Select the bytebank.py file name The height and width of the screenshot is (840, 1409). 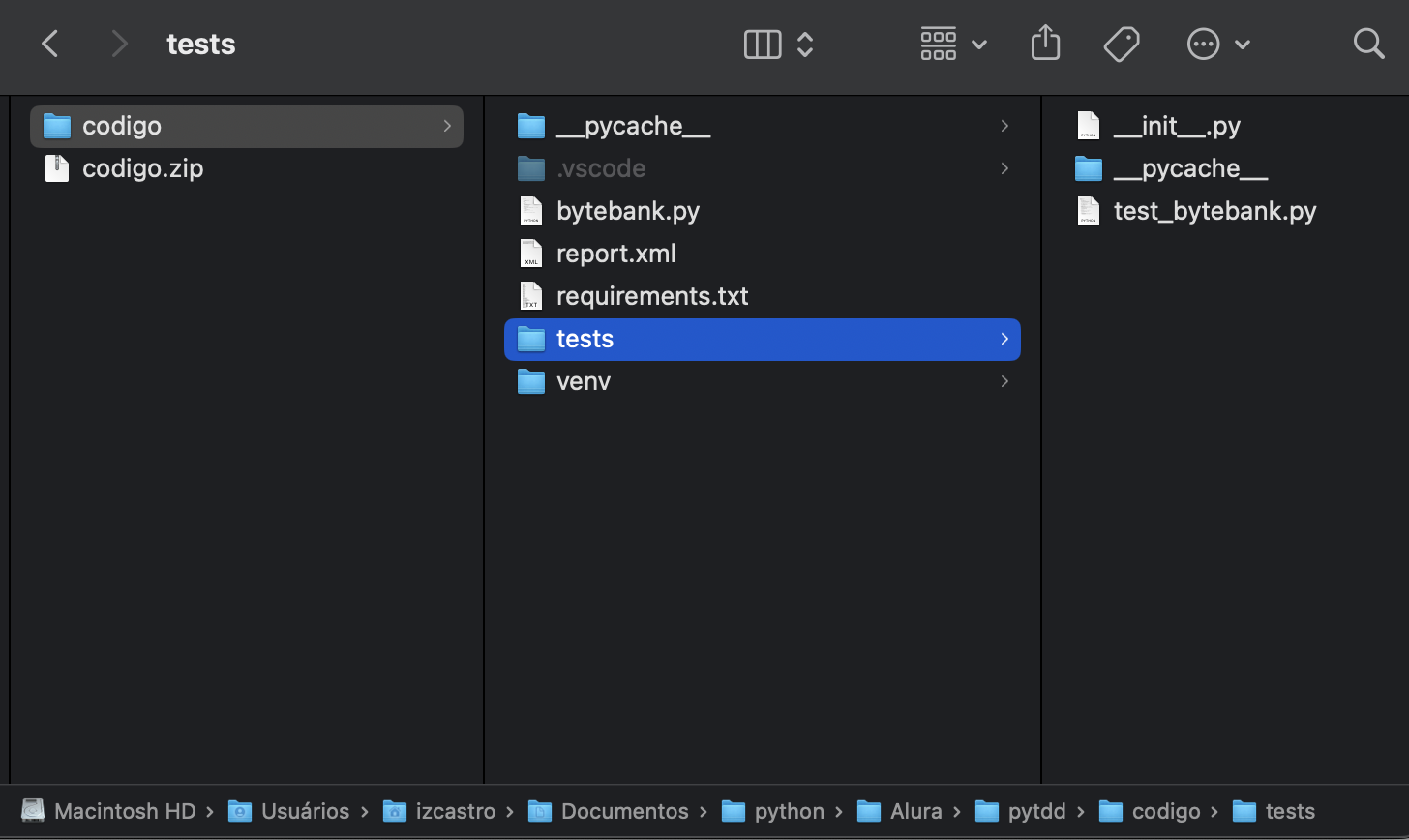click(628, 211)
